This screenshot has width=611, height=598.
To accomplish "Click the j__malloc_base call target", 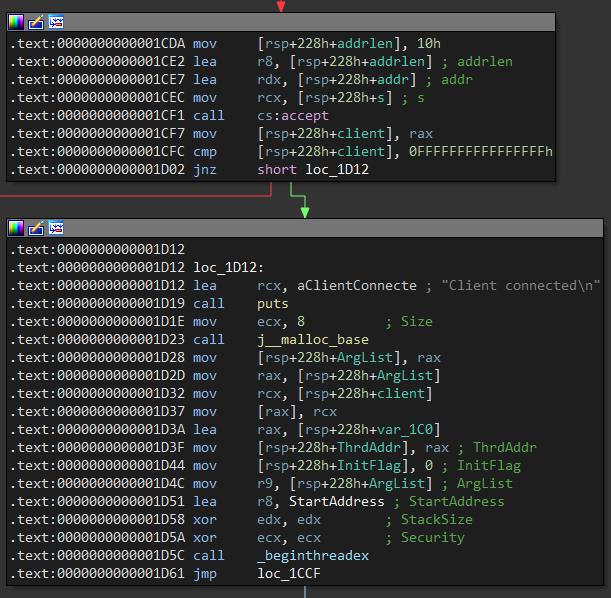I will 313,340.
